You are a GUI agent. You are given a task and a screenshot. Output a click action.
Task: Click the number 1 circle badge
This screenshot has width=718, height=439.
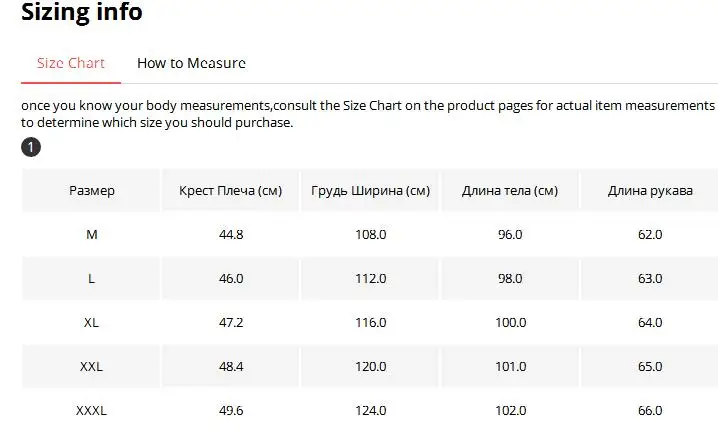click(x=31, y=147)
